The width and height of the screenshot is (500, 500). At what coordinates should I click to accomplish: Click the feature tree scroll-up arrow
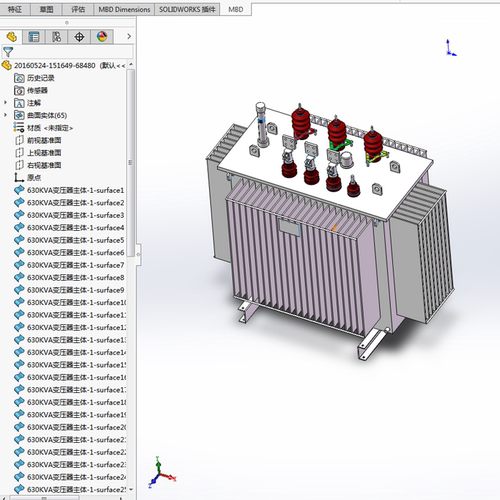pos(131,64)
